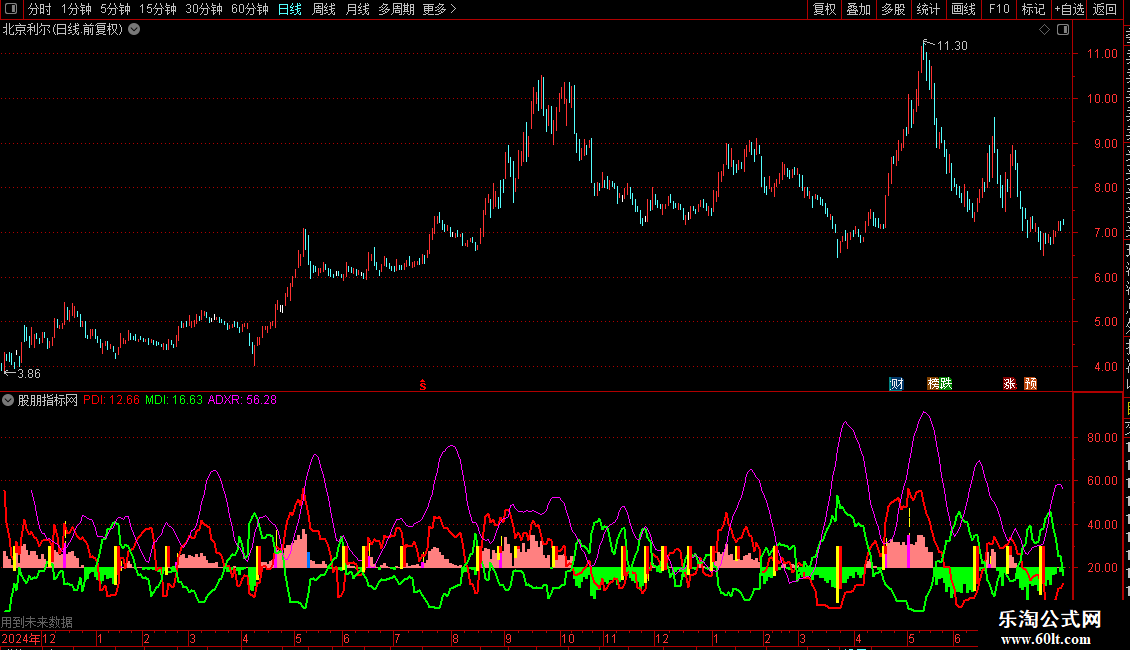This screenshot has height=650, width=1130.
Task: Click the 20.00 indicator axis label
Action: click(x=1102, y=568)
